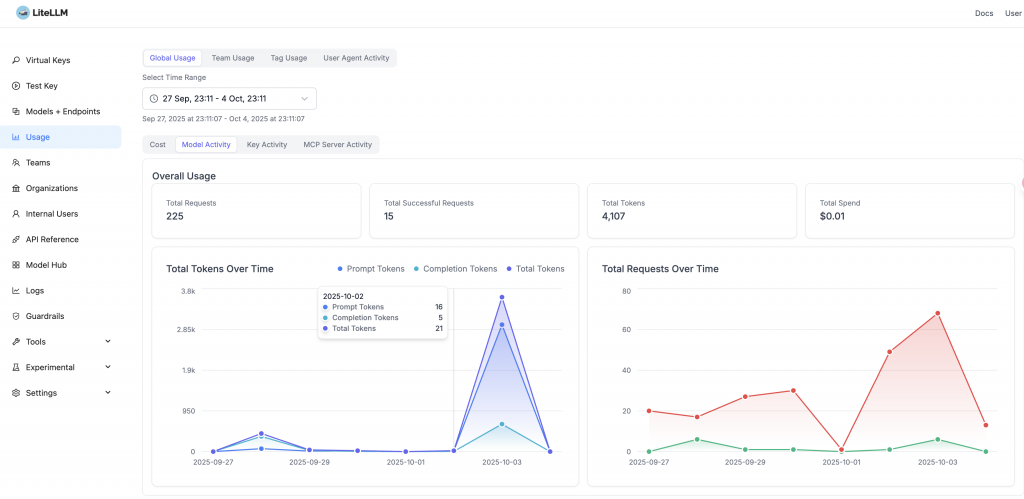Click the Models + Endpoints icon
Image resolution: width=1024 pixels, height=499 pixels.
click(16, 111)
